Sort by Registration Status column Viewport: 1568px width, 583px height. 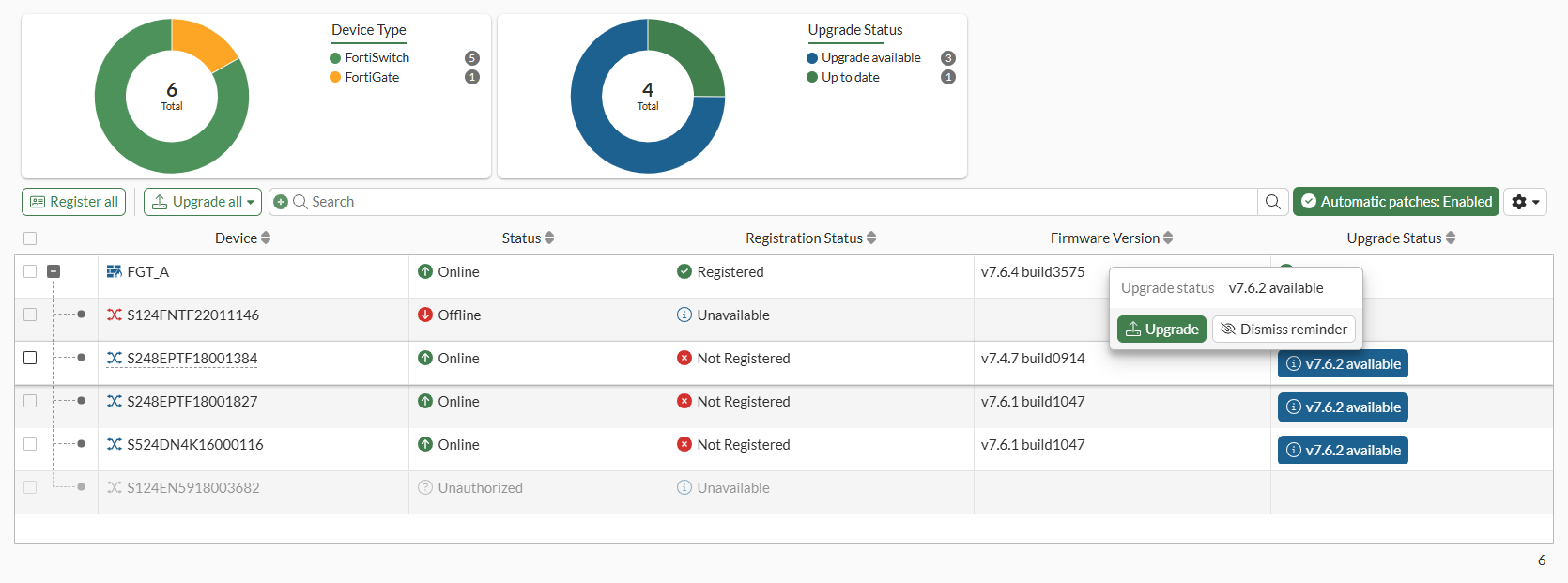(810, 238)
